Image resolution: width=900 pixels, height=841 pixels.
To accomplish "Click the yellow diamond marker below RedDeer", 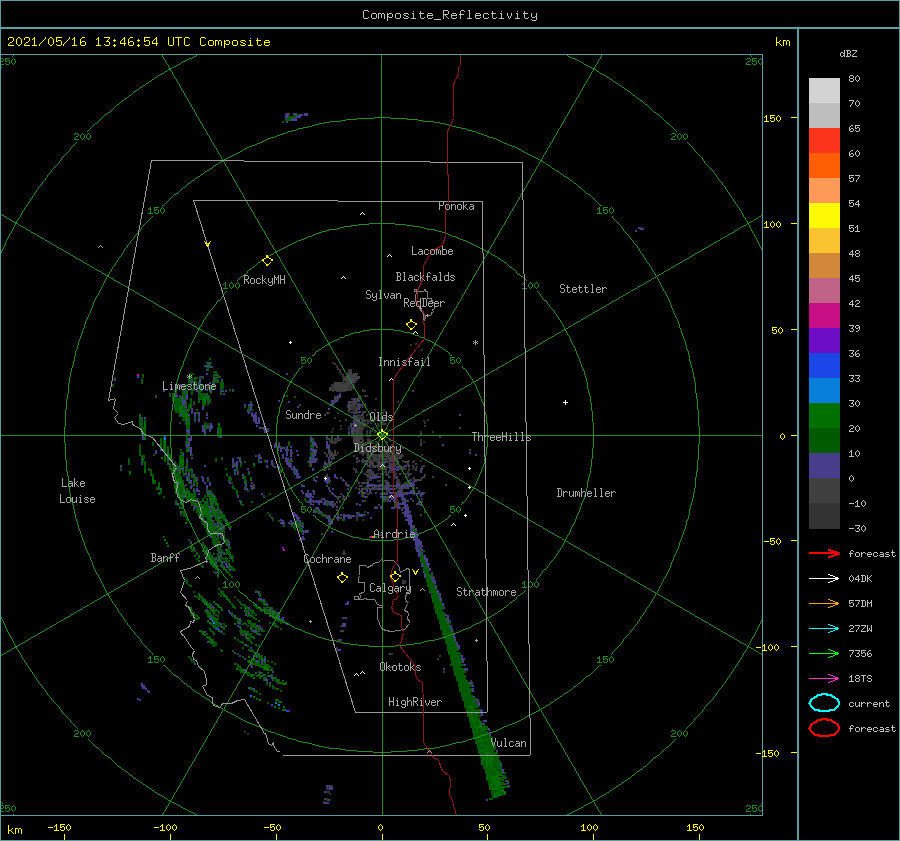I will (412, 325).
